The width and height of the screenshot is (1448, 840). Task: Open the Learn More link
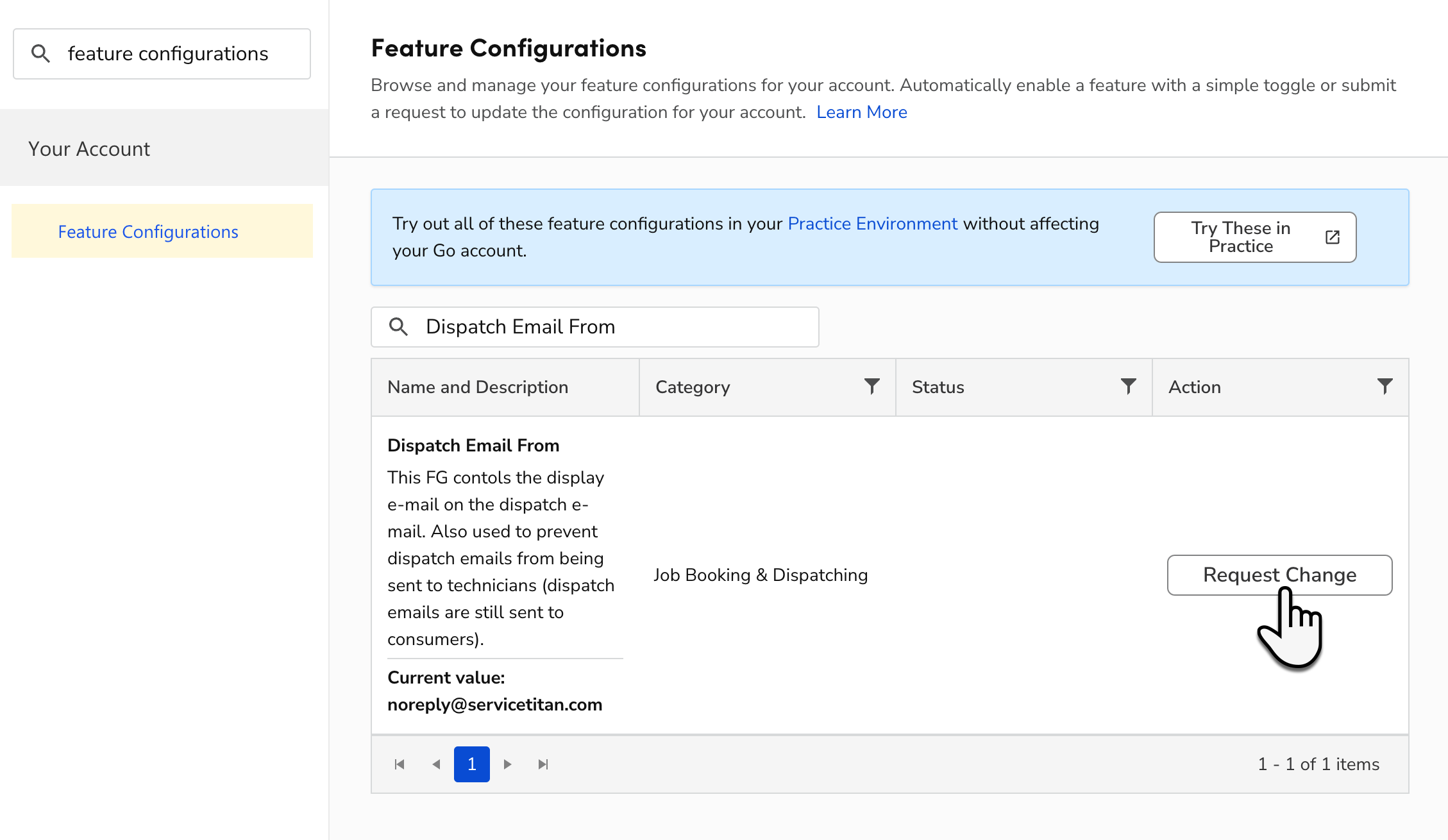pyautogui.click(x=862, y=112)
